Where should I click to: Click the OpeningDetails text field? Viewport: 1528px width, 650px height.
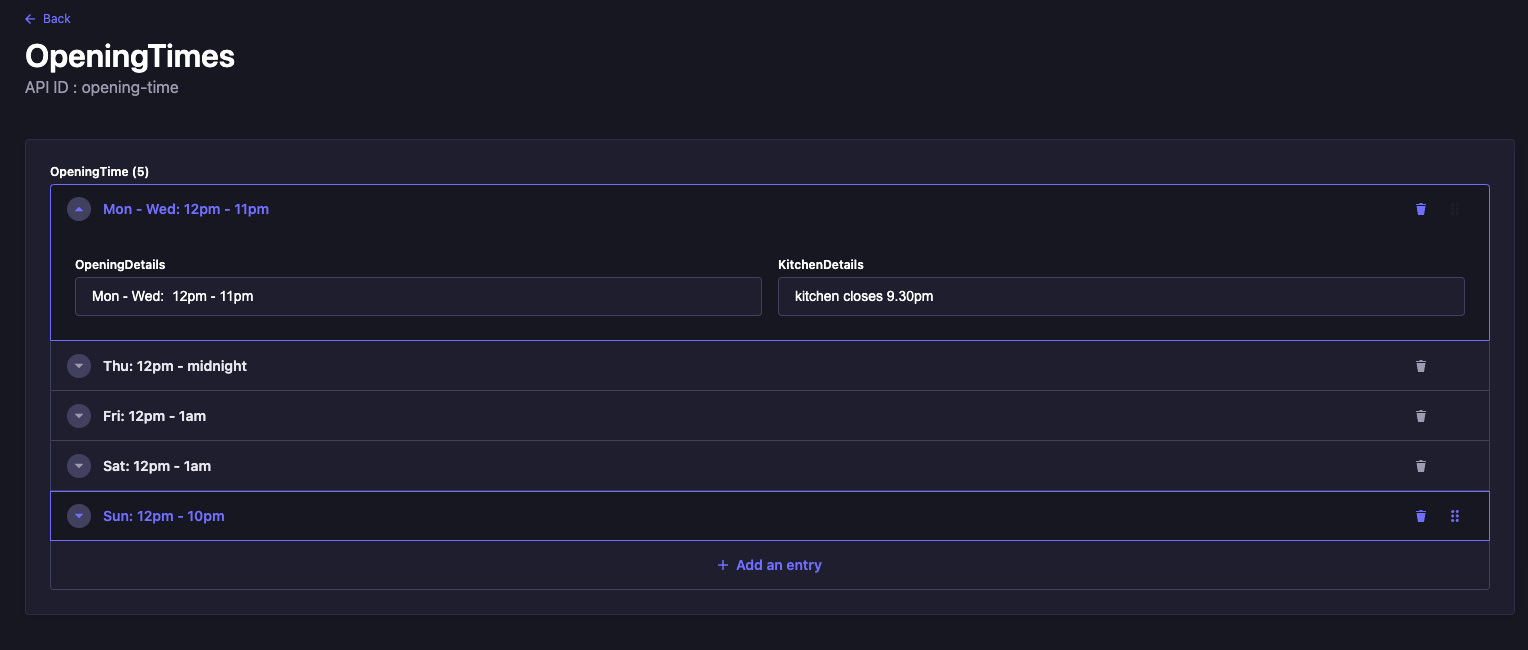coord(418,296)
